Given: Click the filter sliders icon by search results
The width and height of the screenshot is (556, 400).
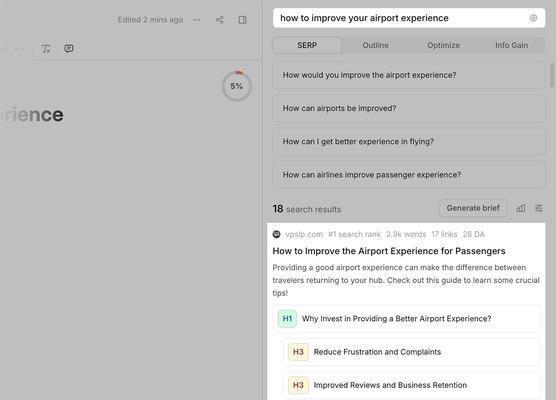Looking at the screenshot, I should (x=539, y=208).
